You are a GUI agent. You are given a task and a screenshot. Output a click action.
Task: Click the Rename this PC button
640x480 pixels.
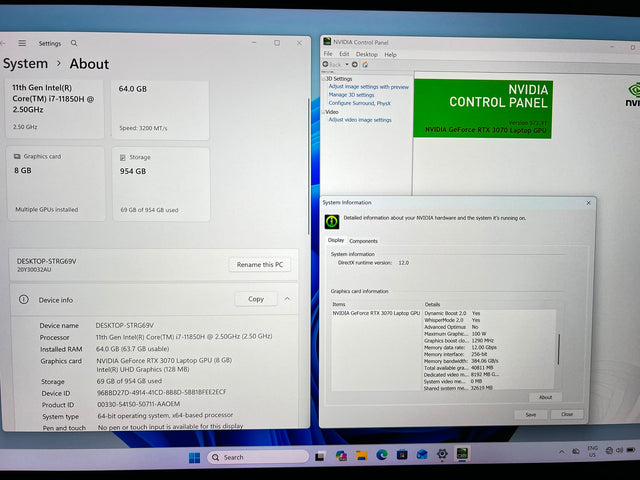click(260, 264)
